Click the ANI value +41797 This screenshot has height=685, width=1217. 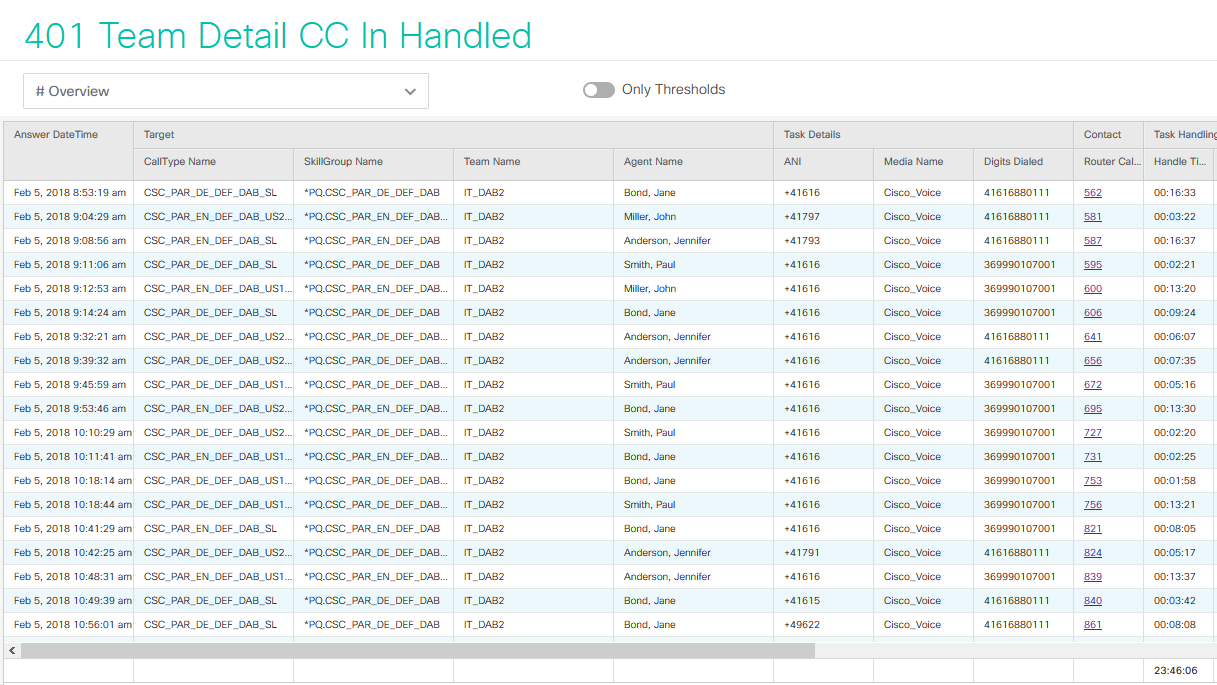pos(802,217)
